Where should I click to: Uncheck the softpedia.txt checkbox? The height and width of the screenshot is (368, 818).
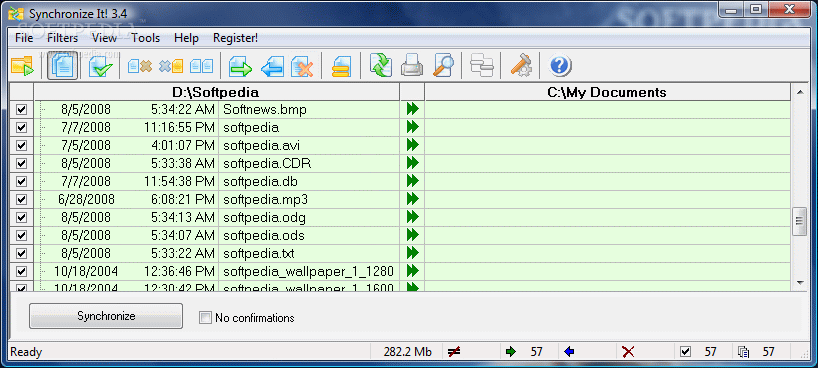(21, 253)
